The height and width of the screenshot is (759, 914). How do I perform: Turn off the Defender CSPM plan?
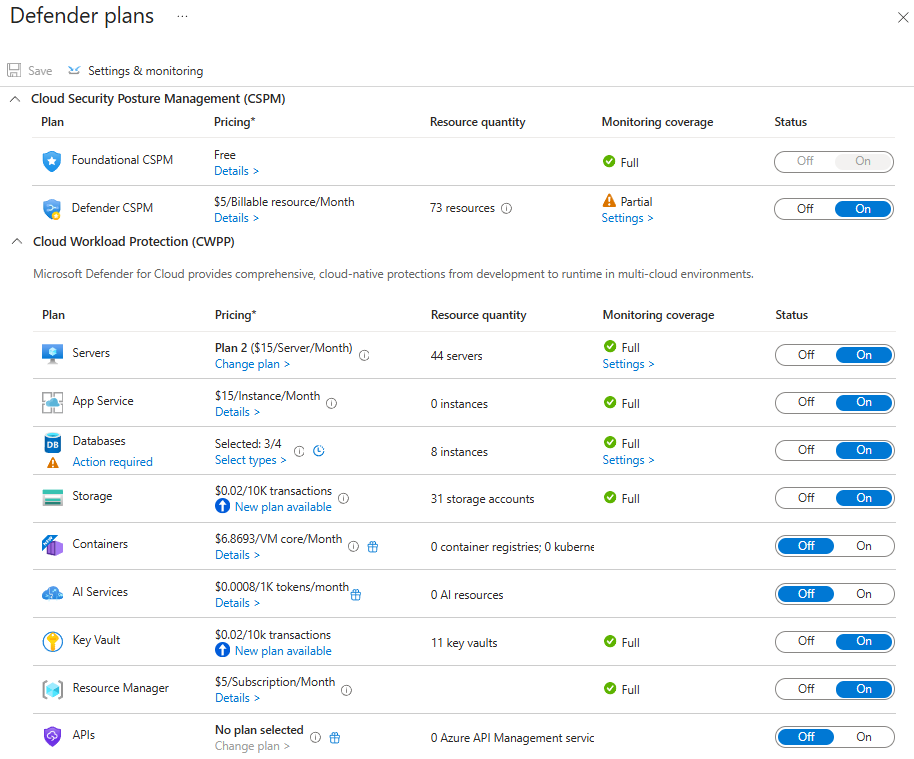805,209
